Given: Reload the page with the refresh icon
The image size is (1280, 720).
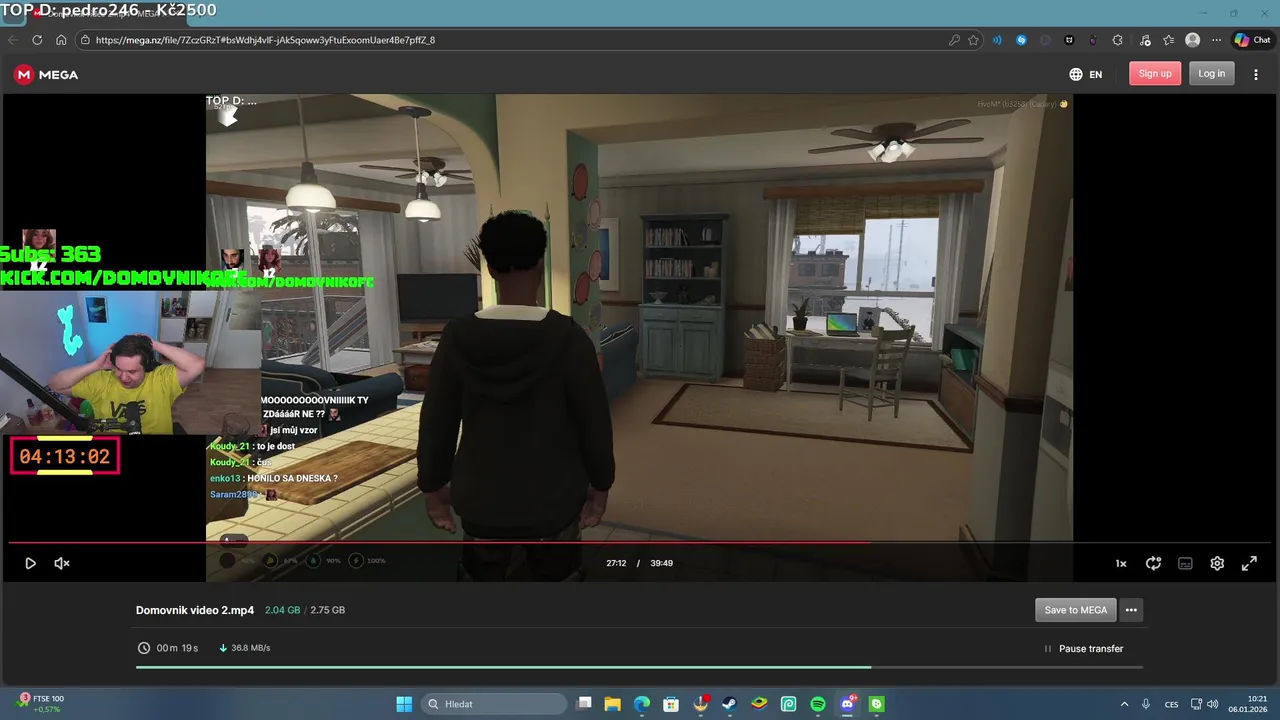Looking at the screenshot, I should point(37,40).
